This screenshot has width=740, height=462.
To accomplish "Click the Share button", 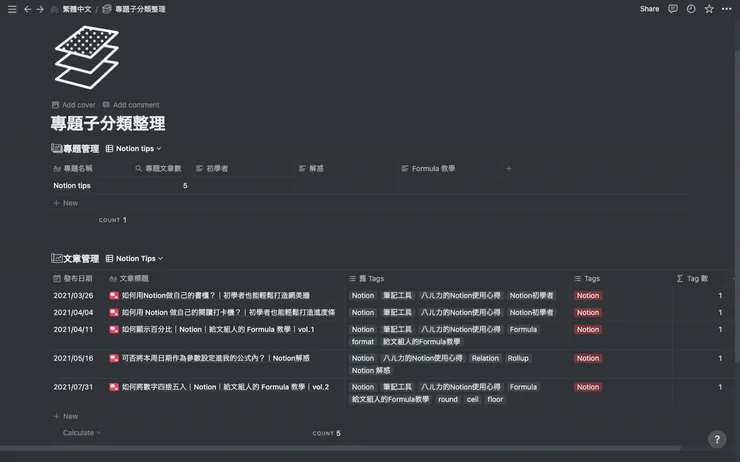I will click(x=649, y=9).
